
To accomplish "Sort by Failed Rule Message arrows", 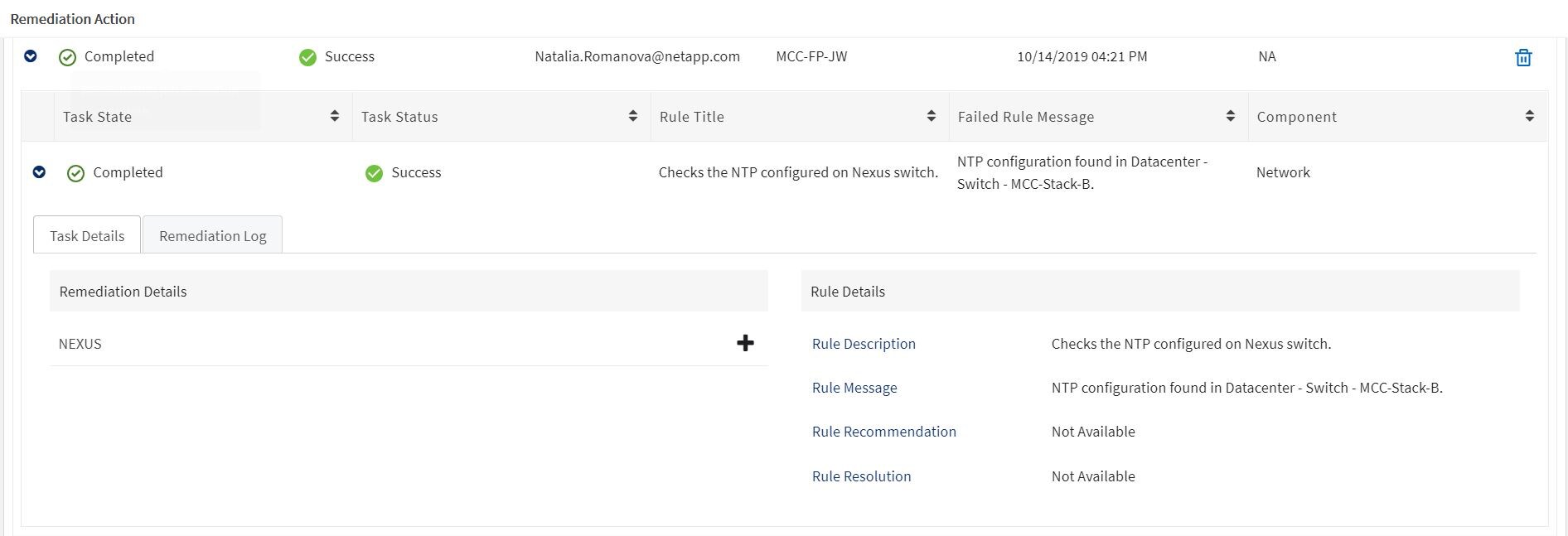I will 1231,116.
